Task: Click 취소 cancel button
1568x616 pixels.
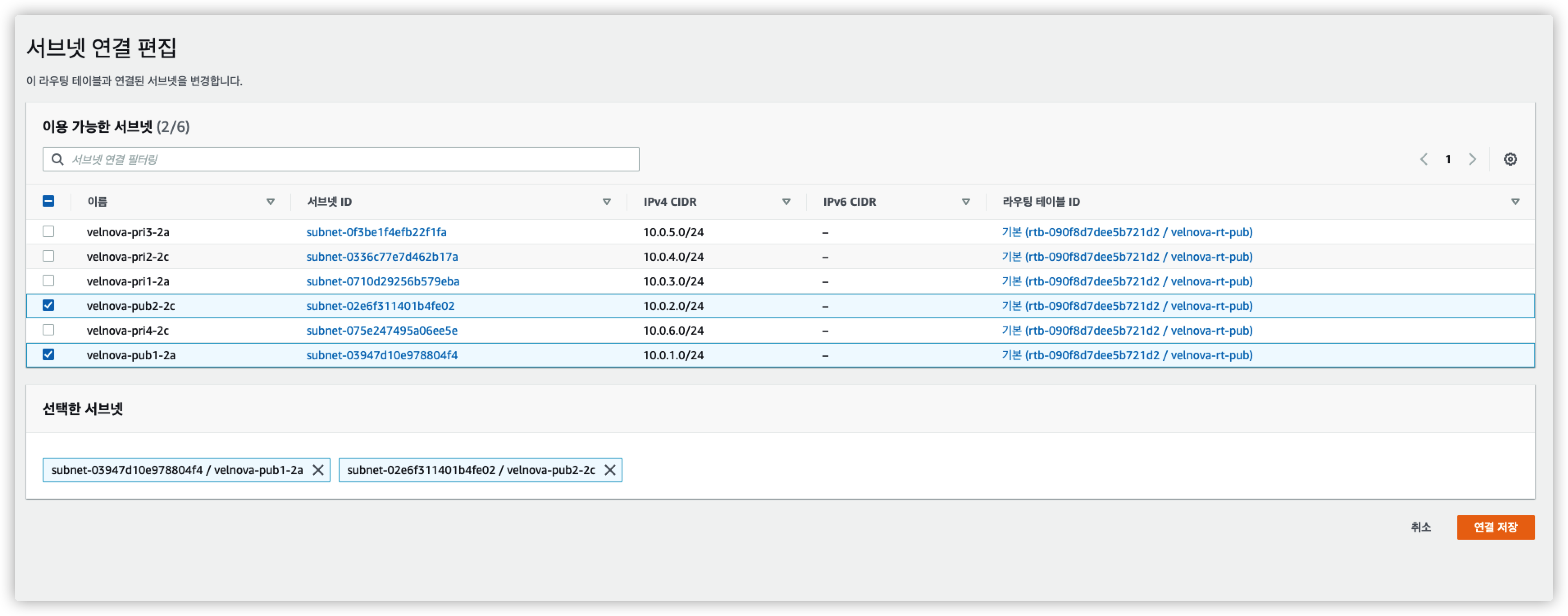Action: (x=1421, y=527)
